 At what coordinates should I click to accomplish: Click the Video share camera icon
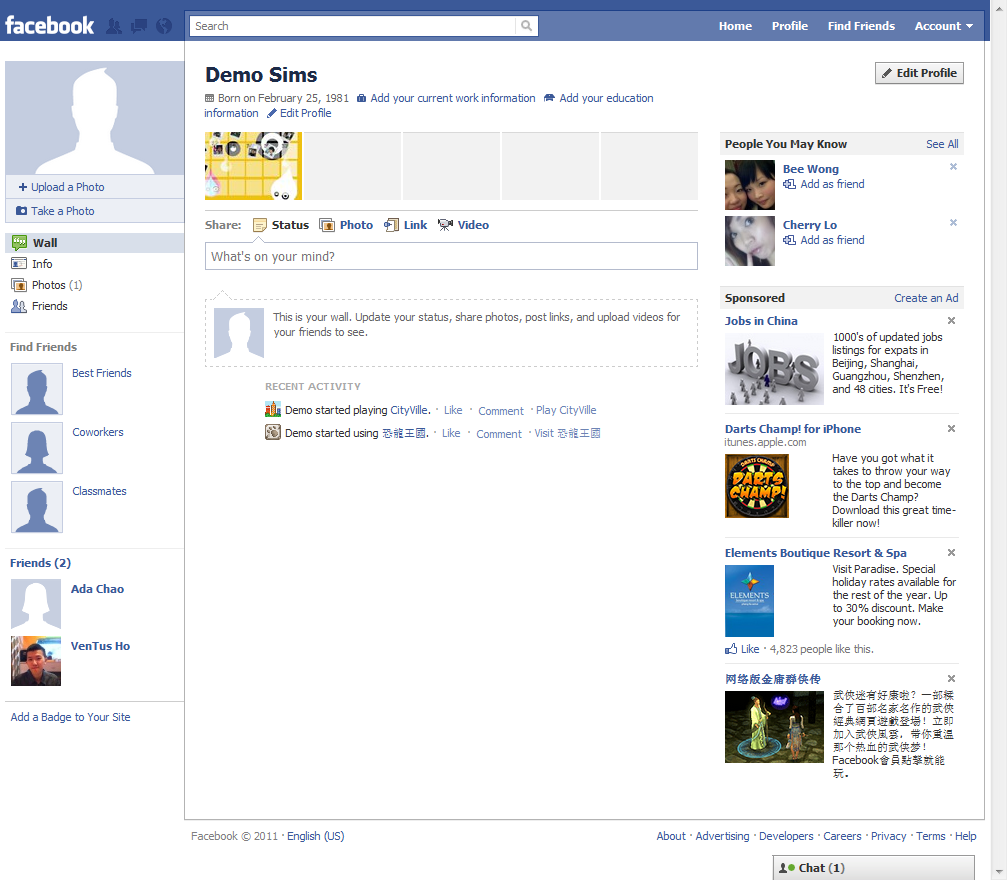click(x=445, y=225)
